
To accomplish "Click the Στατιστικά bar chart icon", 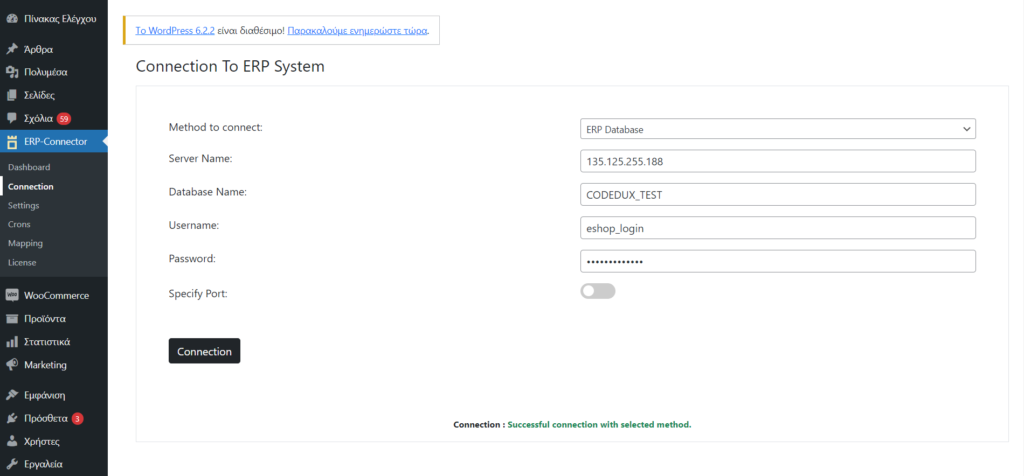I will coord(11,342).
